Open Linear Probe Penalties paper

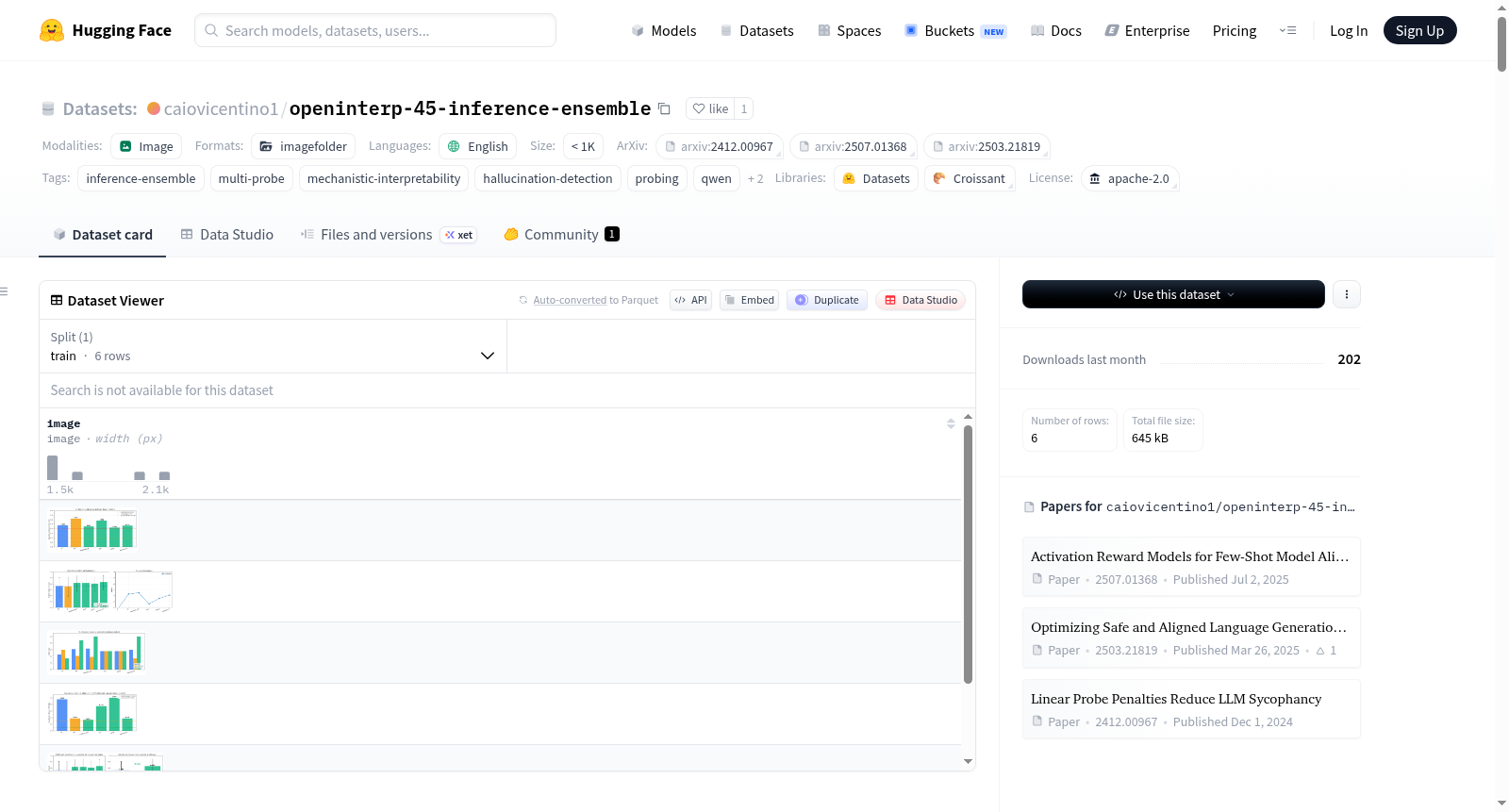[x=1191, y=709]
